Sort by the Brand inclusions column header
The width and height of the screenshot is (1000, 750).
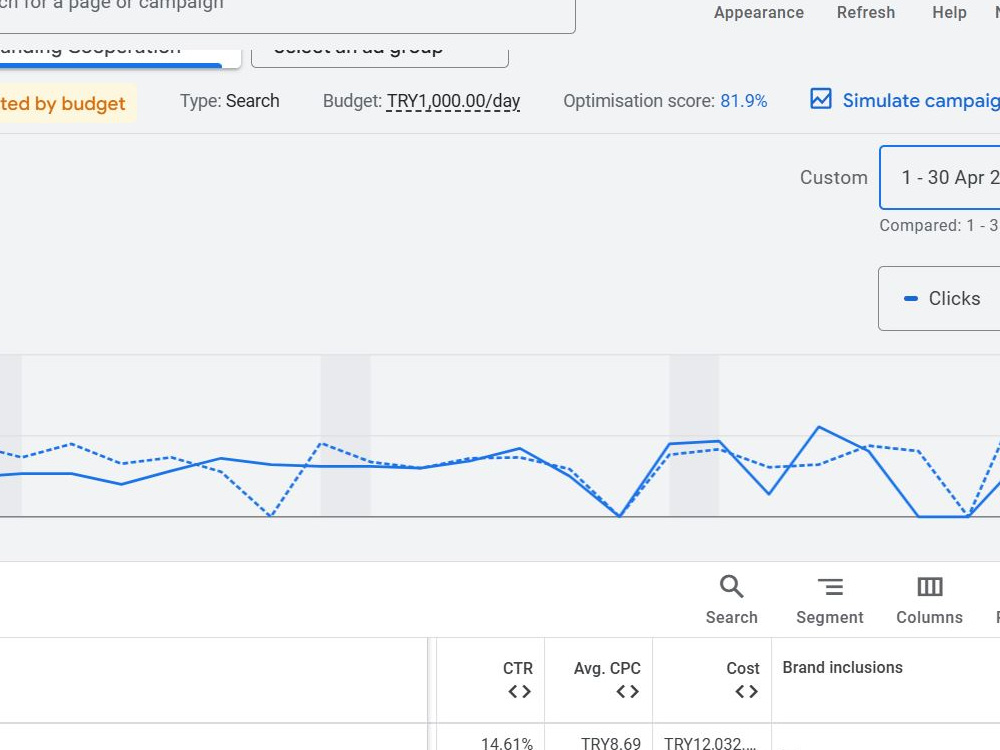click(842, 668)
